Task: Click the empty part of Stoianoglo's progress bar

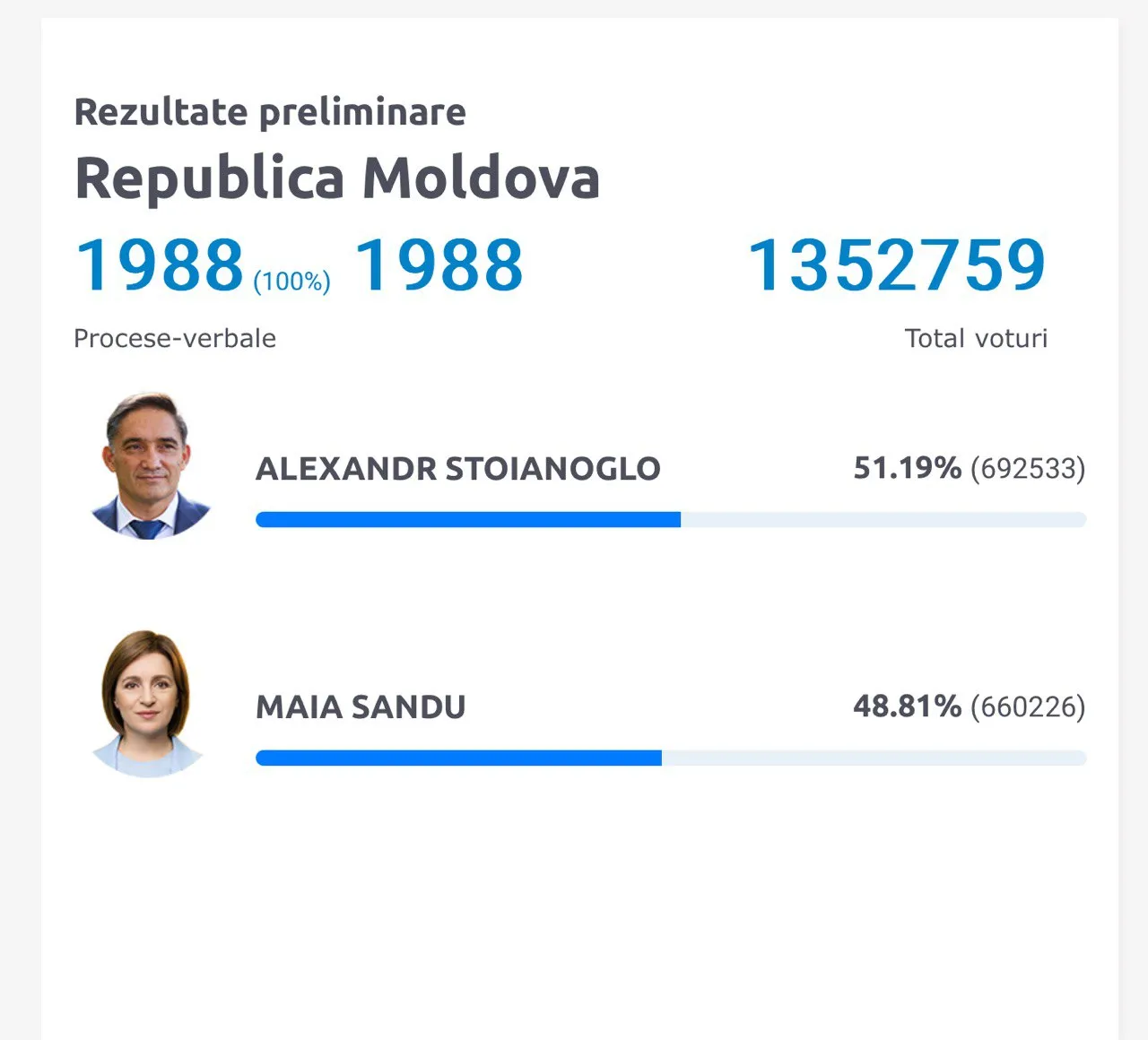Action: [x=883, y=519]
